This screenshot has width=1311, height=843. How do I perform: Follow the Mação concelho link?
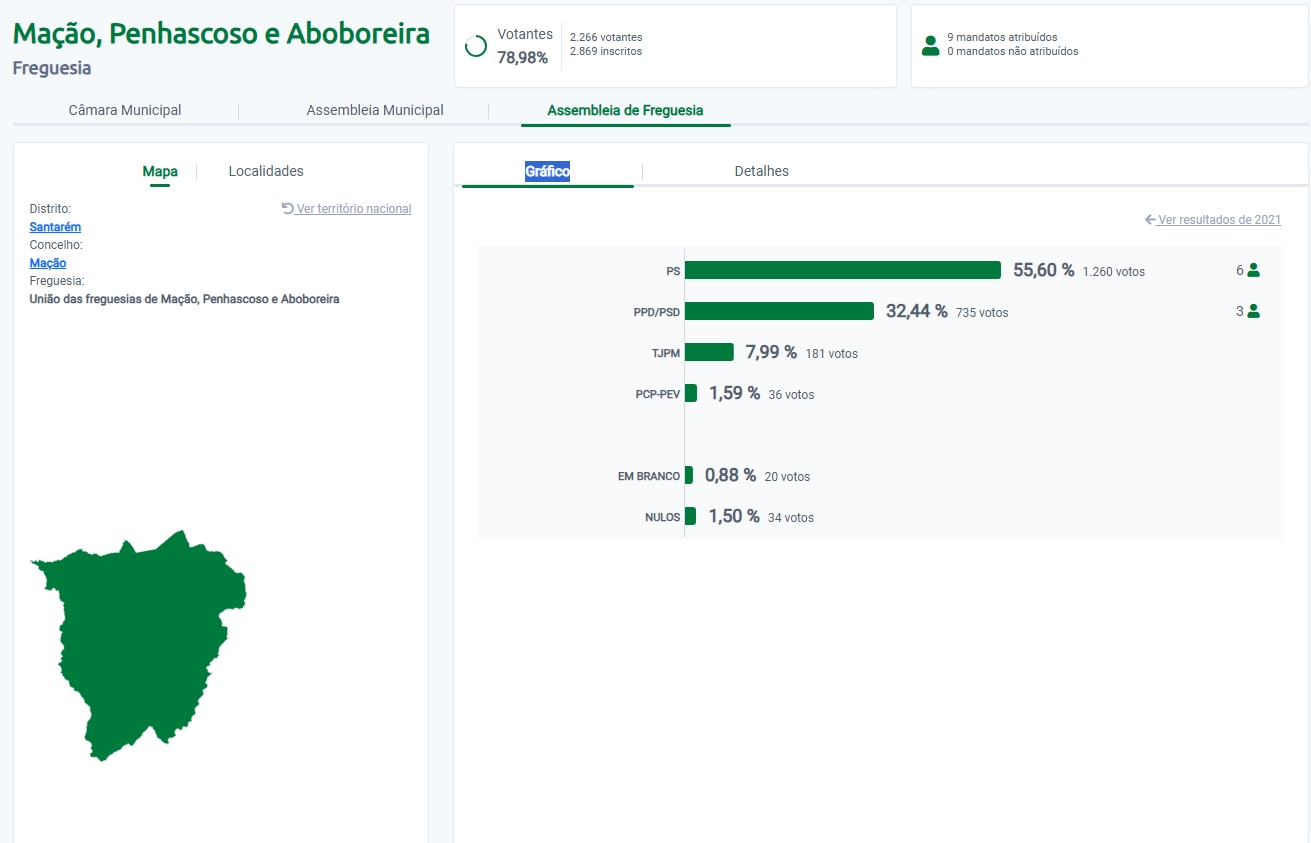click(48, 263)
